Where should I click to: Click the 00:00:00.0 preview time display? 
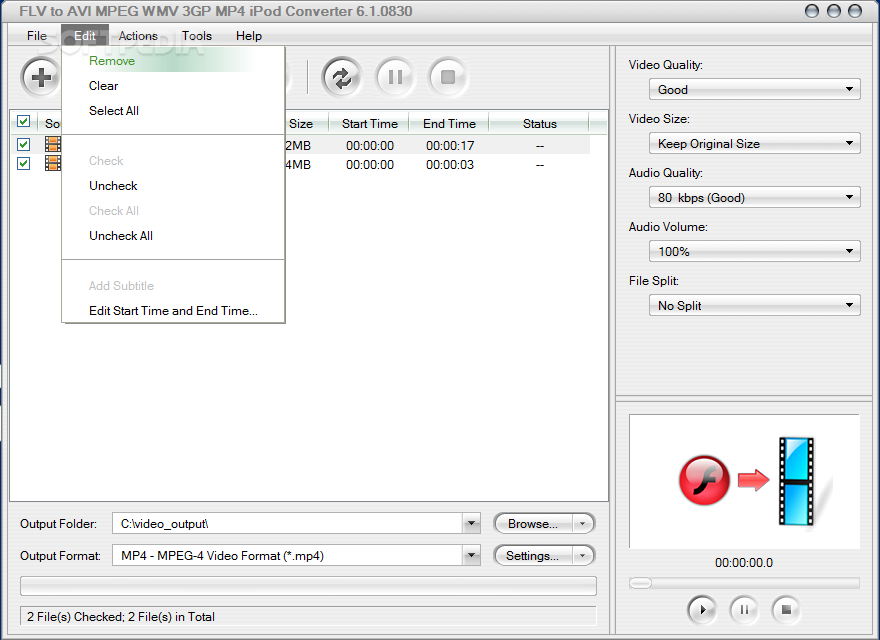tap(744, 563)
